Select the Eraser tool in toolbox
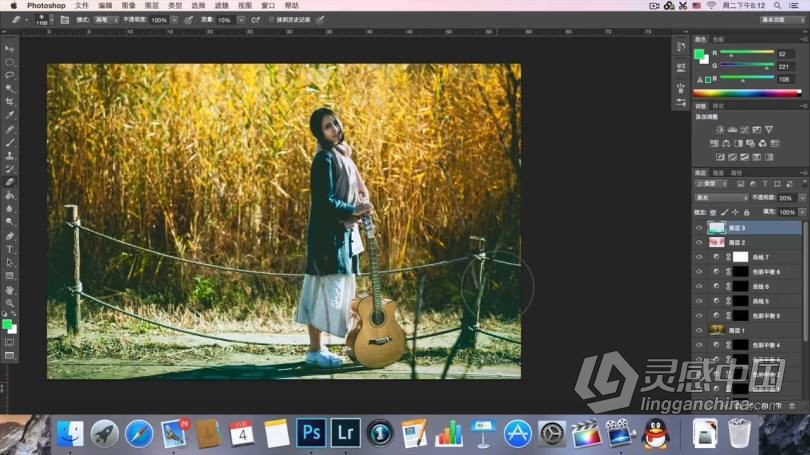 tap(10, 182)
